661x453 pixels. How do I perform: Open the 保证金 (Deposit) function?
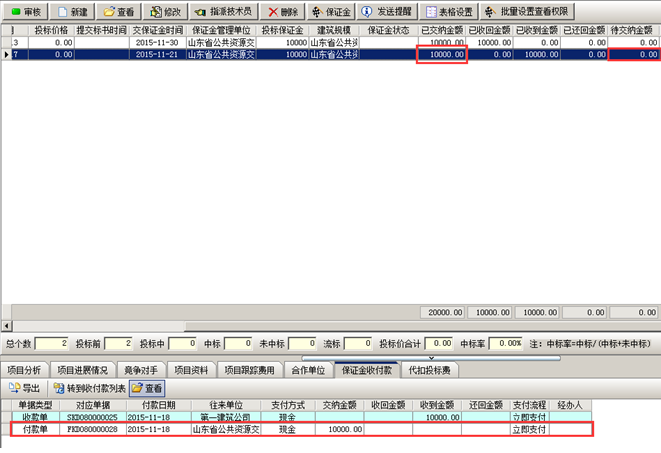[331, 11]
